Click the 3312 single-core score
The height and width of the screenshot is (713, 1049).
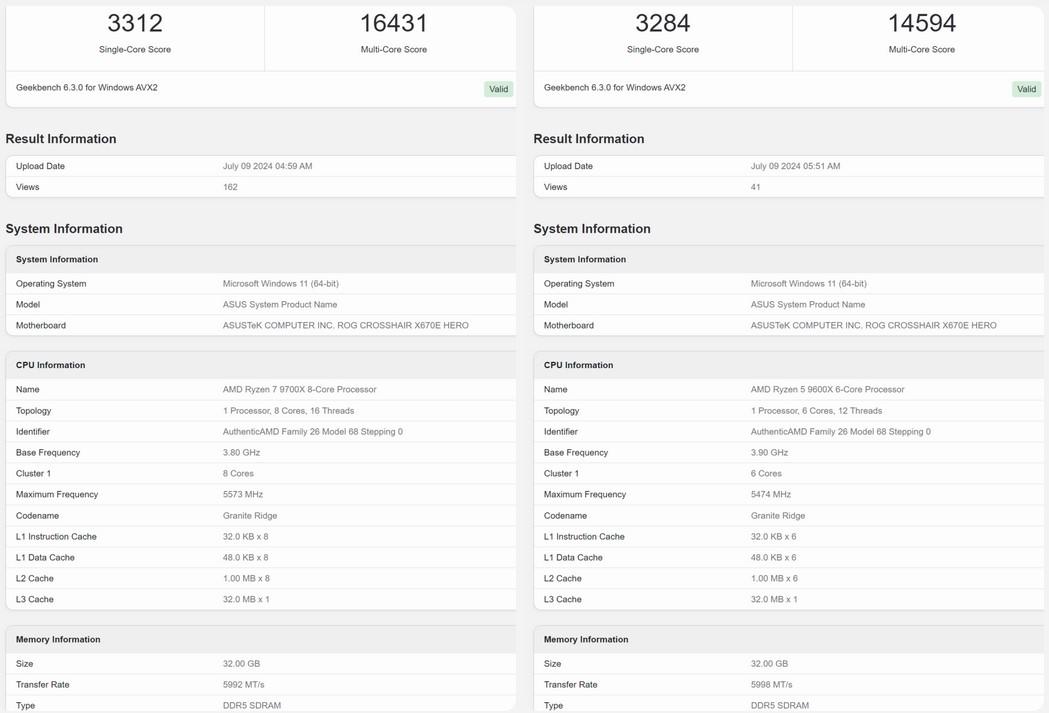pos(135,23)
